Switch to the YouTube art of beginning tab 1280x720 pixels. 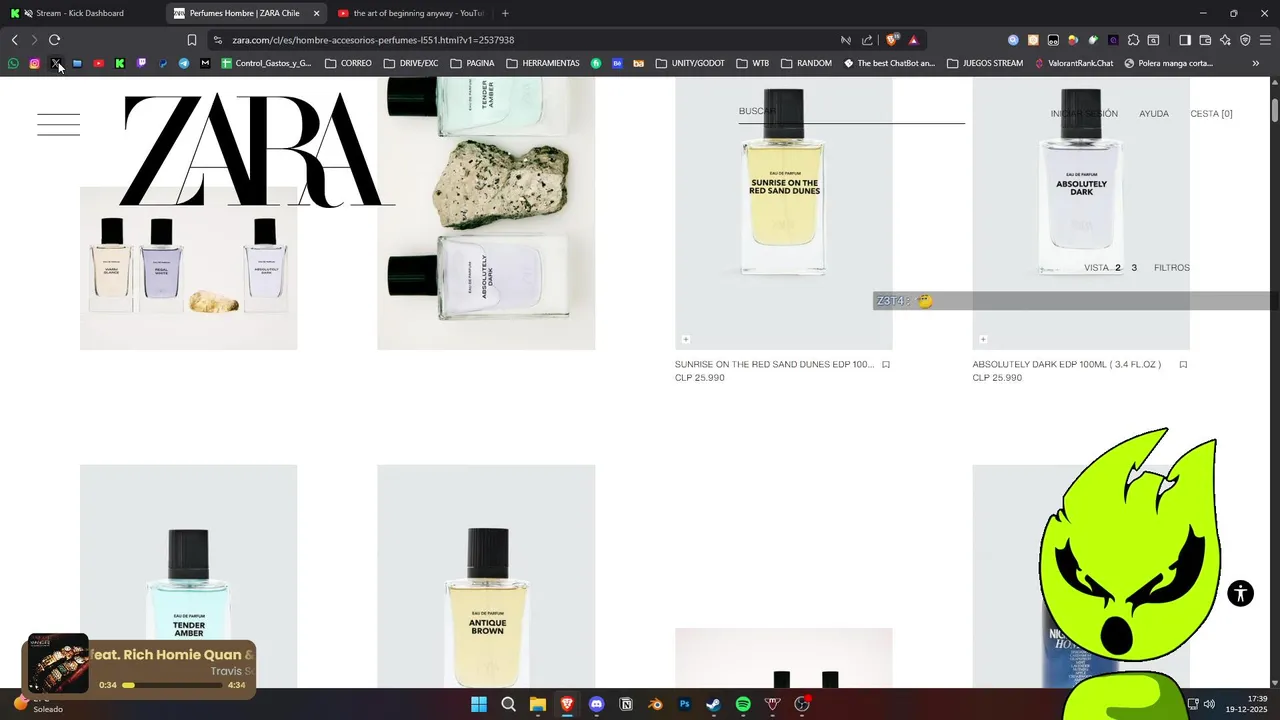411,13
